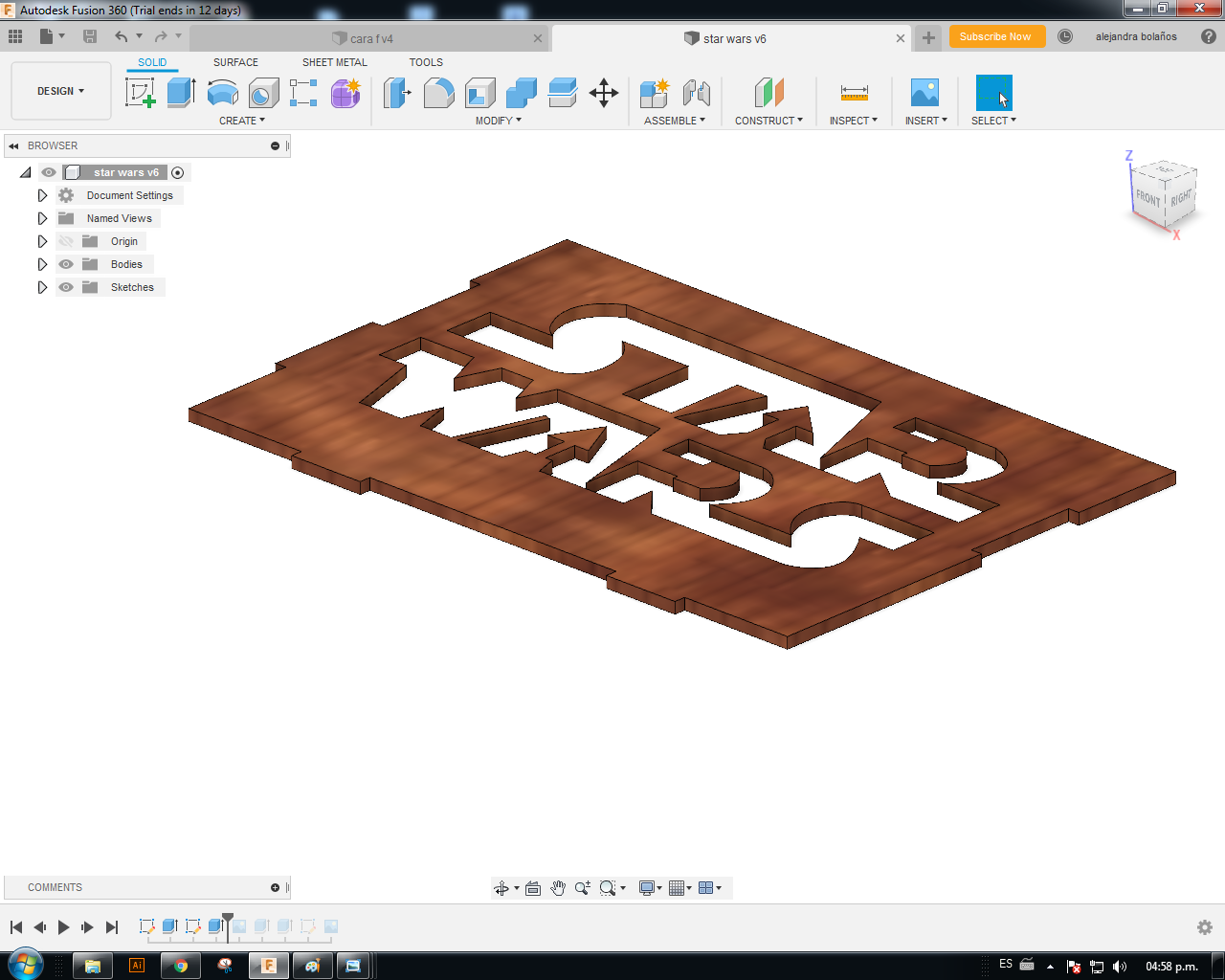The height and width of the screenshot is (980, 1225).
Task: Open the SELECT dropdown menu
Action: coord(993,121)
